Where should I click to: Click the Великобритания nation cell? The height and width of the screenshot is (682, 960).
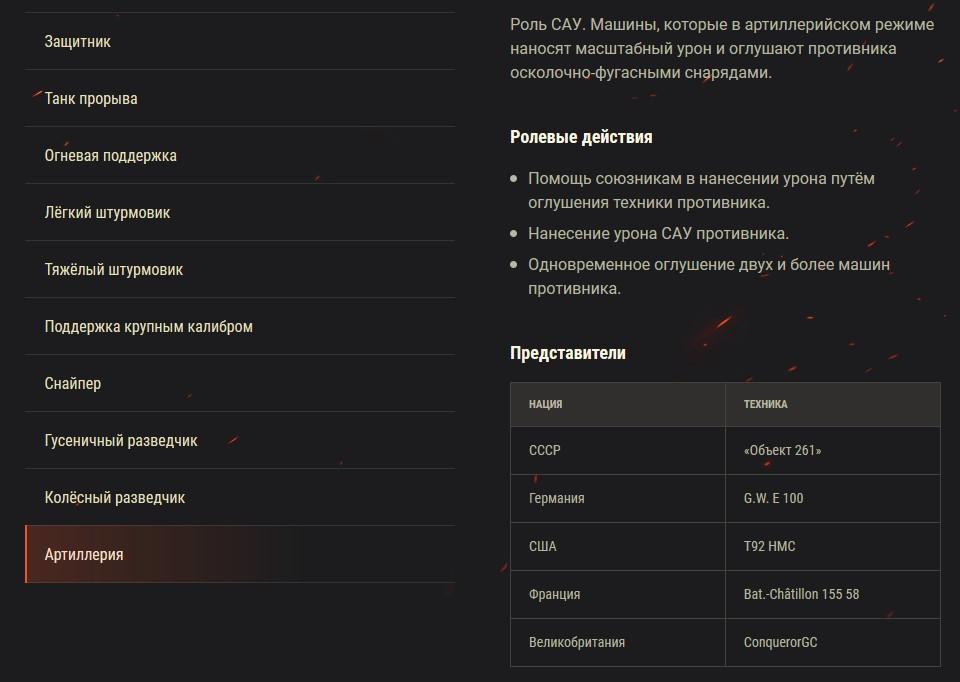[x=576, y=642]
